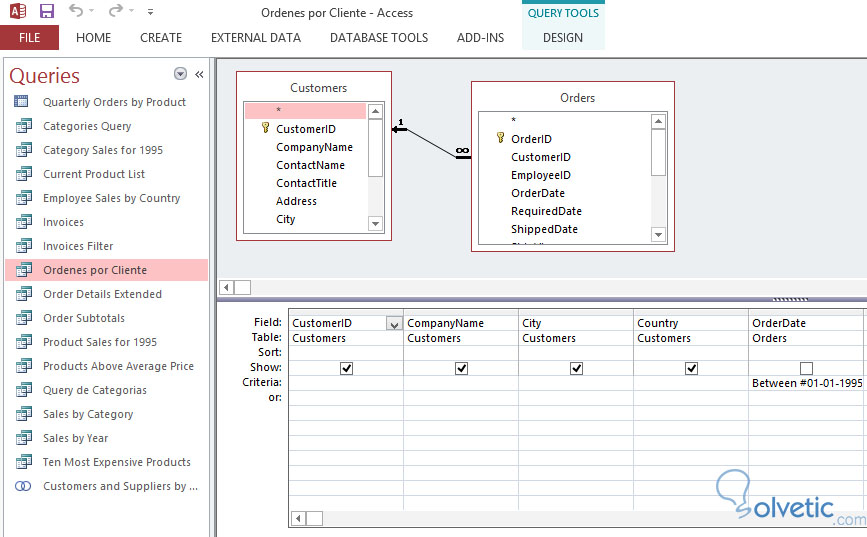Click the Invoices query icon
Screen dimensions: 867x537
click(23, 222)
